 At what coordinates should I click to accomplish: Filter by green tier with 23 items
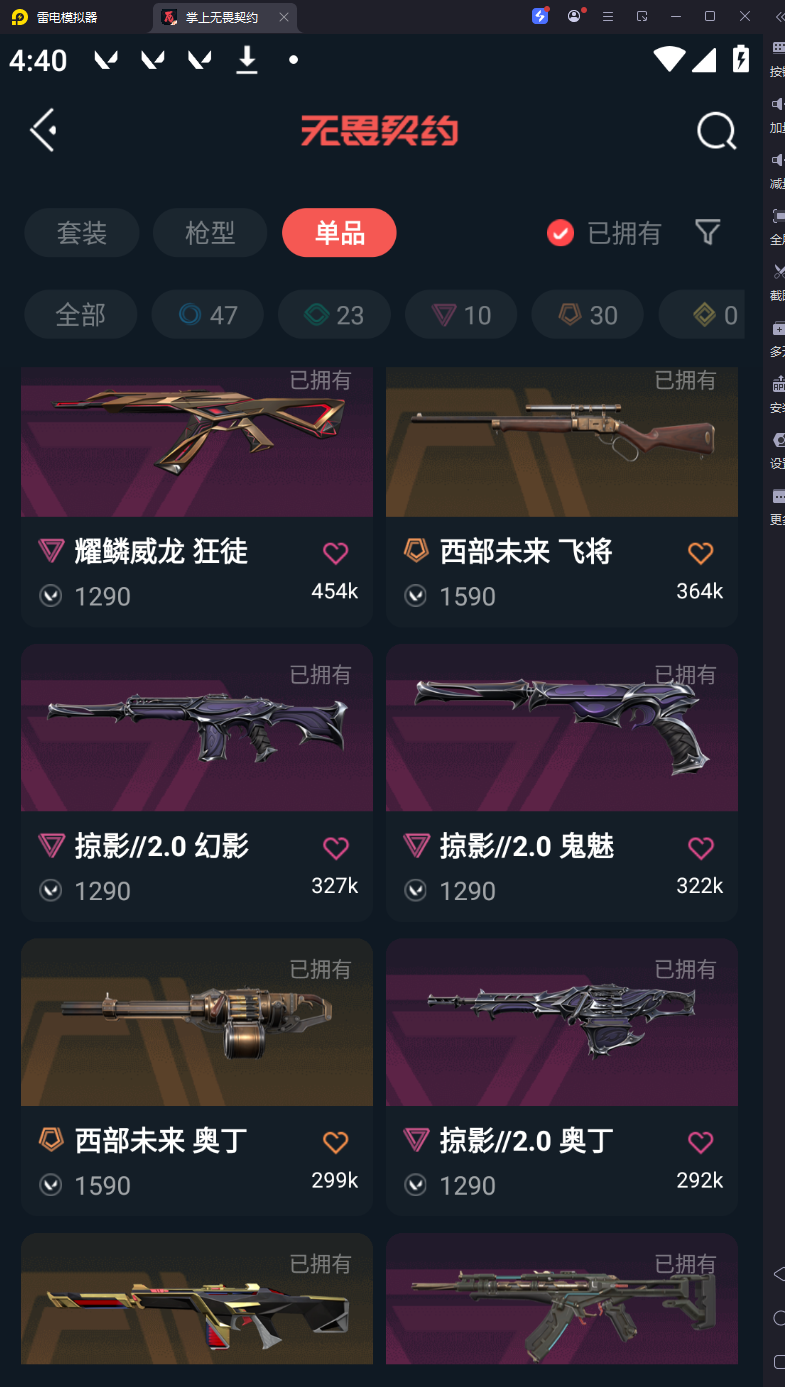[x=334, y=315]
